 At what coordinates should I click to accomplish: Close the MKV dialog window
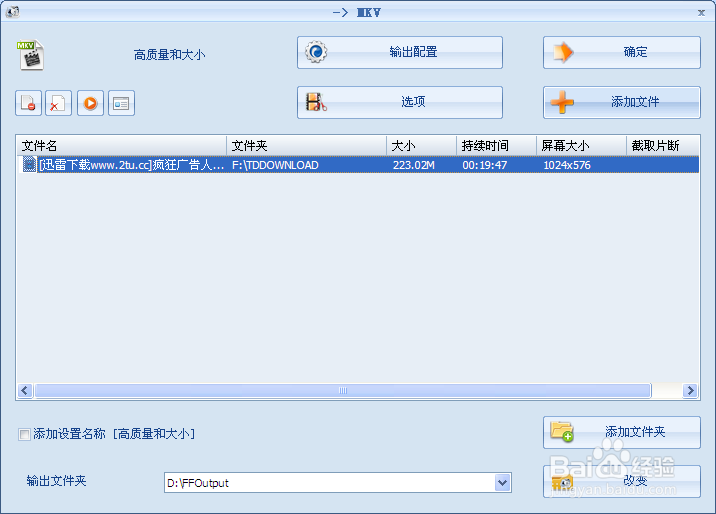click(x=701, y=13)
